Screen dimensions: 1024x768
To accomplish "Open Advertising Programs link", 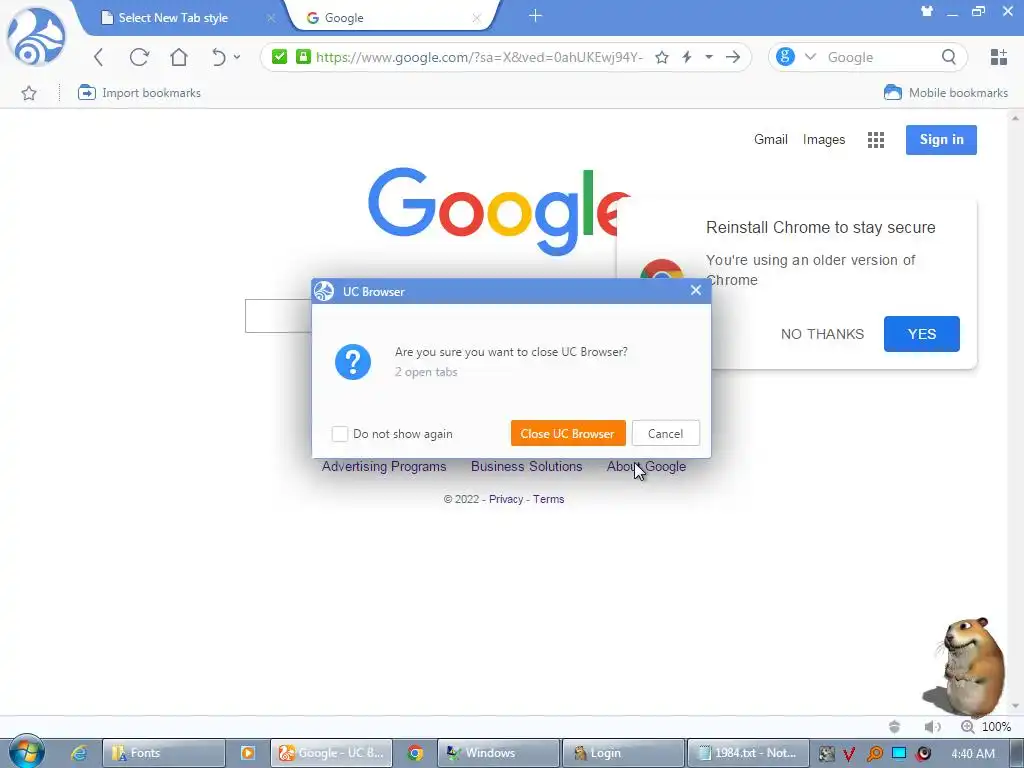I will pos(384,466).
